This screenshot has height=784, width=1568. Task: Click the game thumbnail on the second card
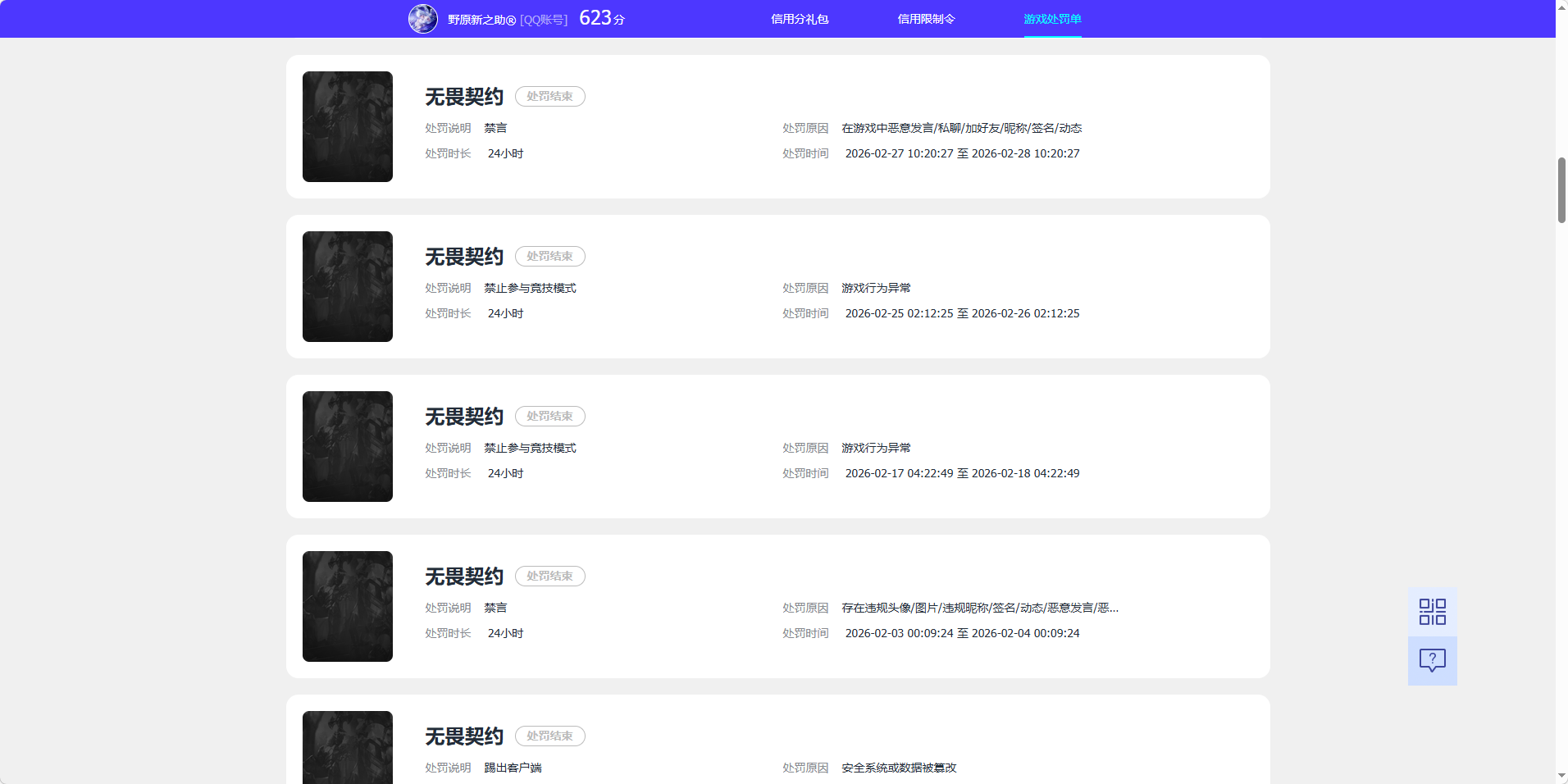pyautogui.click(x=347, y=286)
